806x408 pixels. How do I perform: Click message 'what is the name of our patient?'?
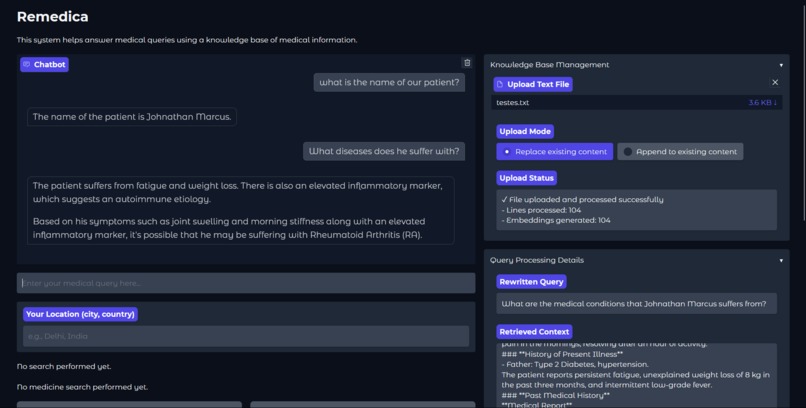tap(389, 82)
